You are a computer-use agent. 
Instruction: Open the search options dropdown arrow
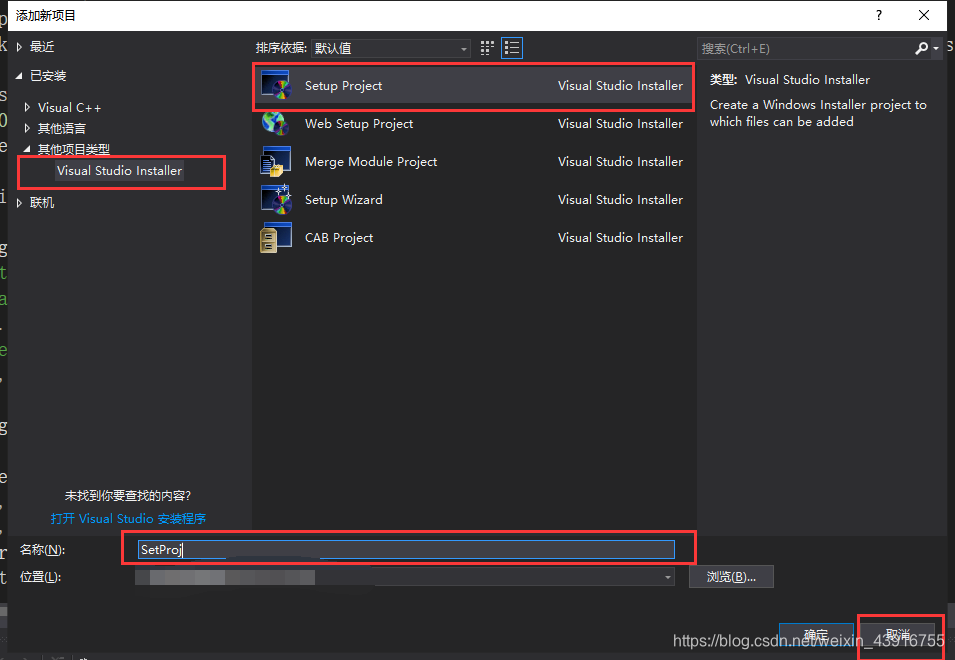point(936,49)
